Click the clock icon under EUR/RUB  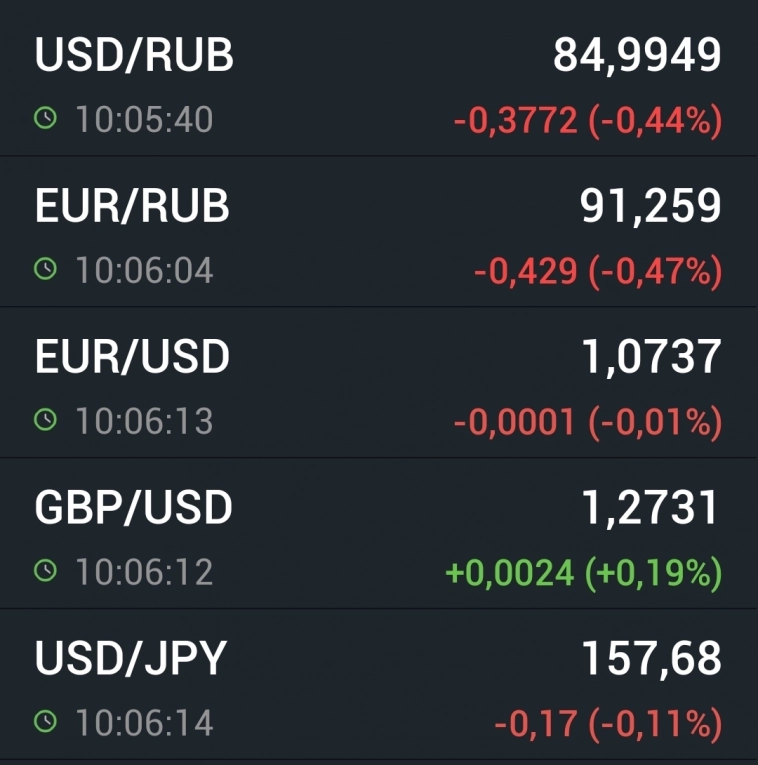45,270
